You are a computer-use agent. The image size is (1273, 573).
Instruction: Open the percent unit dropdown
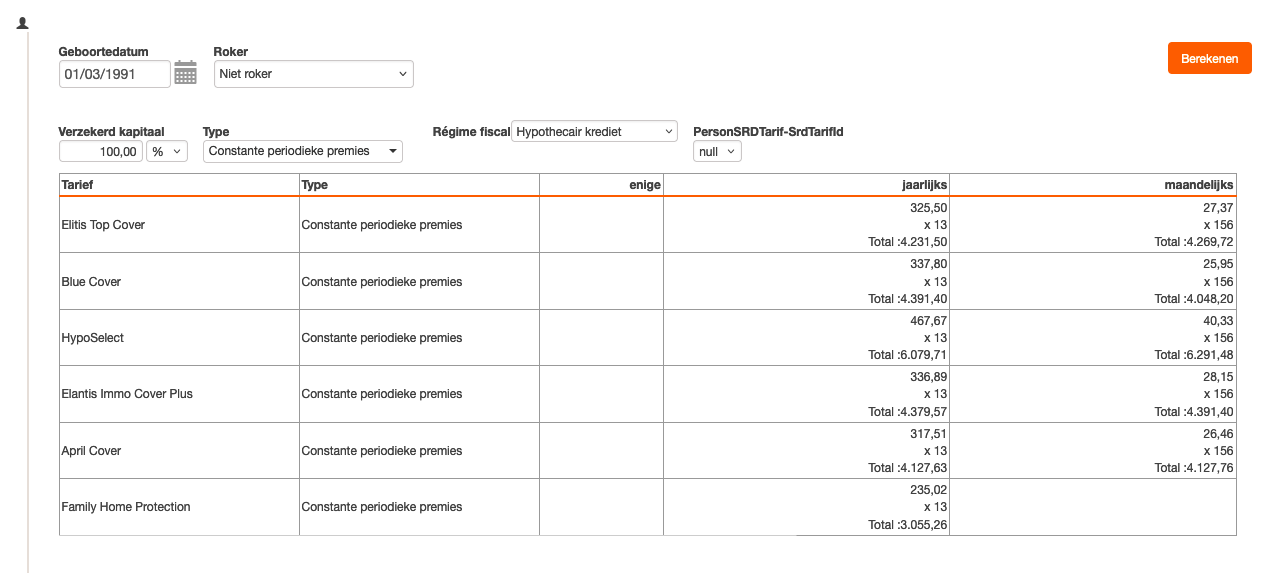(167, 151)
